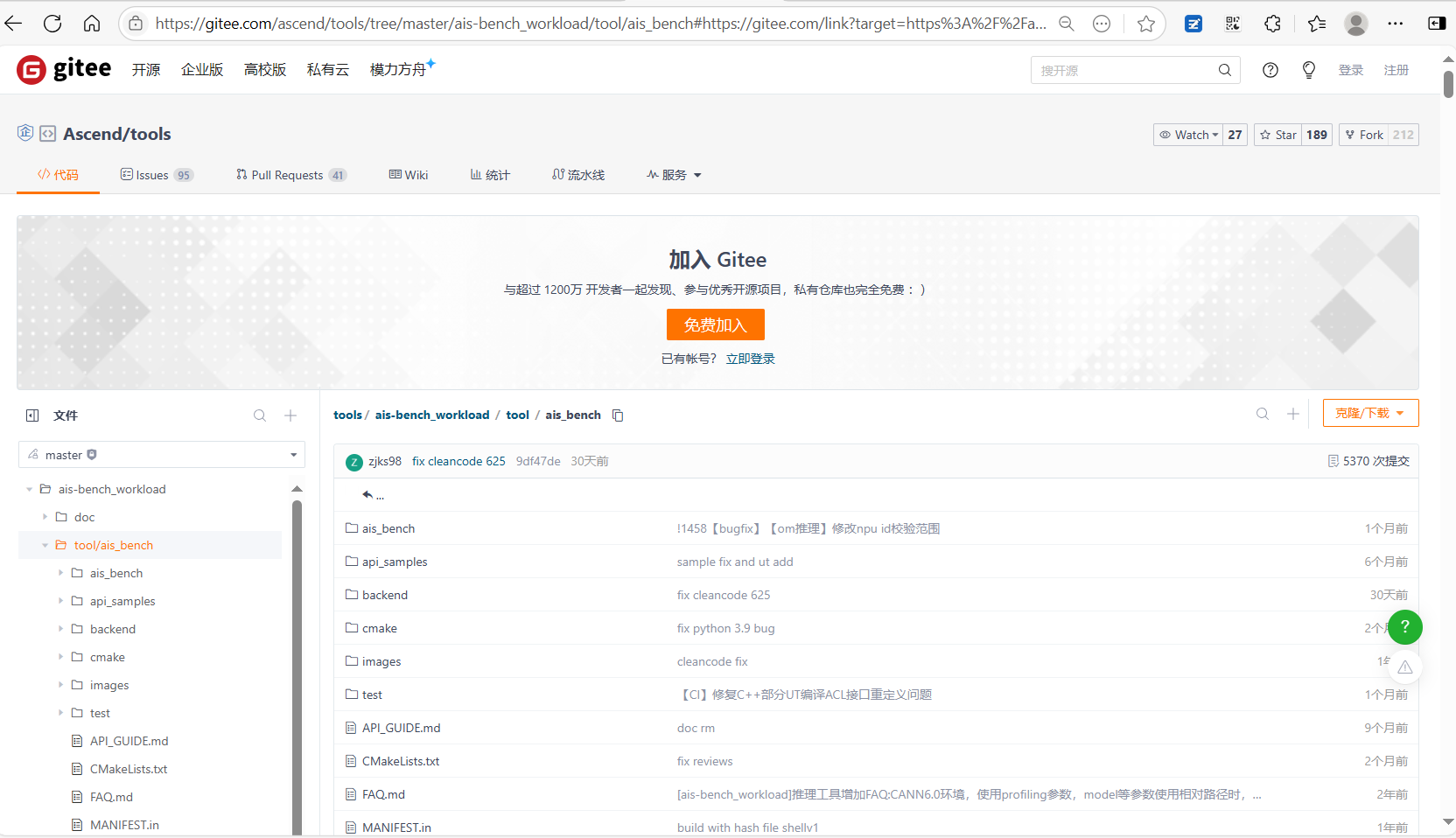The height and width of the screenshot is (838, 1456).
Task: Click the Gitee logo in header
Action: (64, 69)
